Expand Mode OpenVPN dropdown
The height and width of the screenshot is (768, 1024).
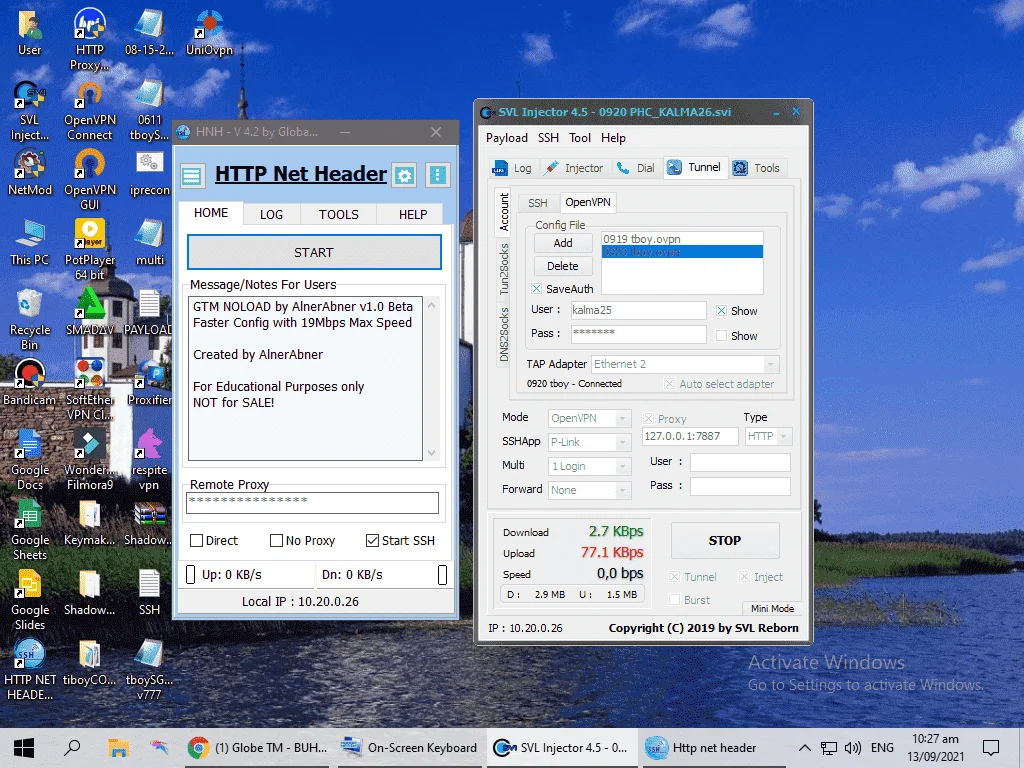[623, 418]
